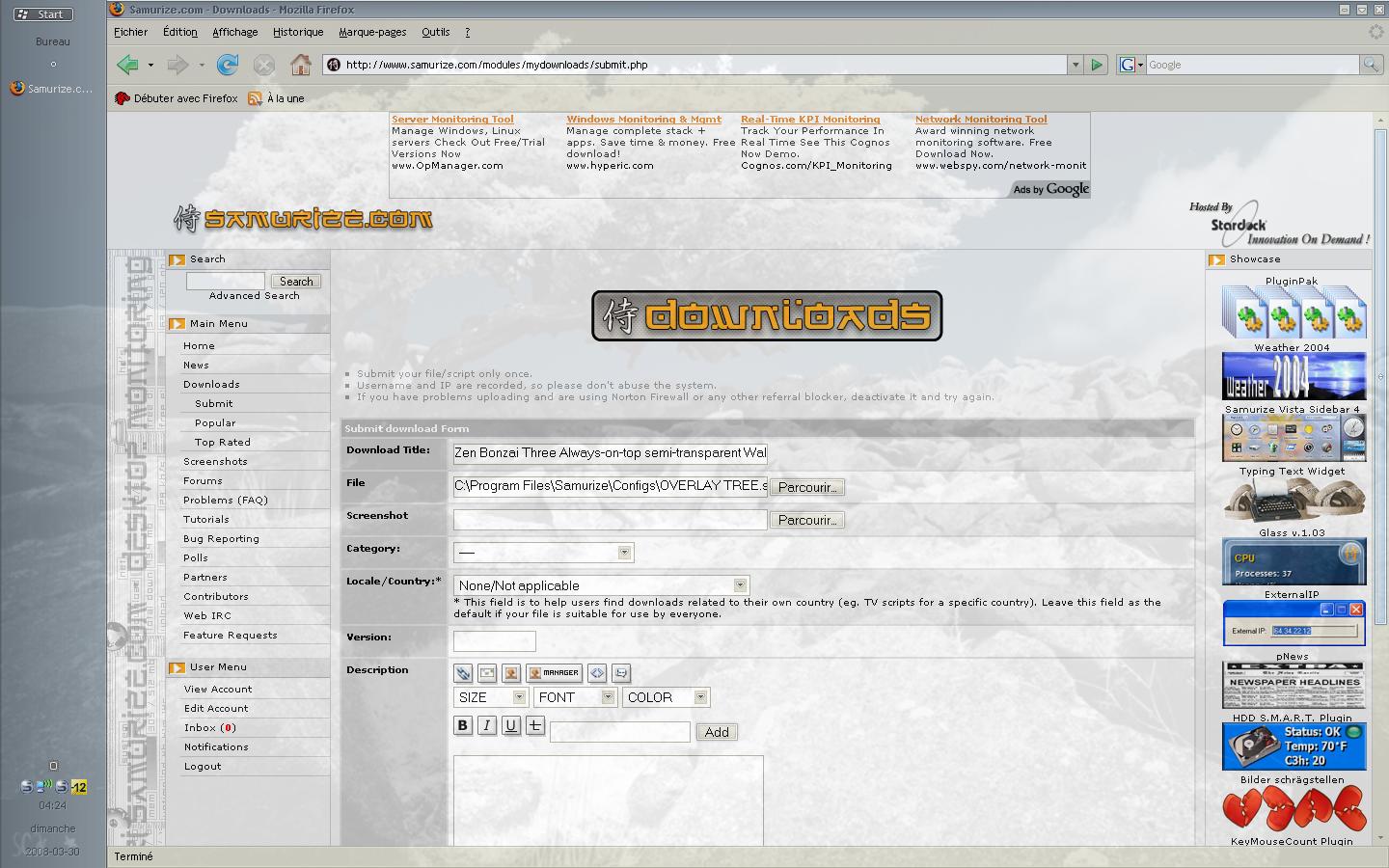Click the search magnifier icon in Firefox
Viewport: 1389px width, 868px height.
1370,65
